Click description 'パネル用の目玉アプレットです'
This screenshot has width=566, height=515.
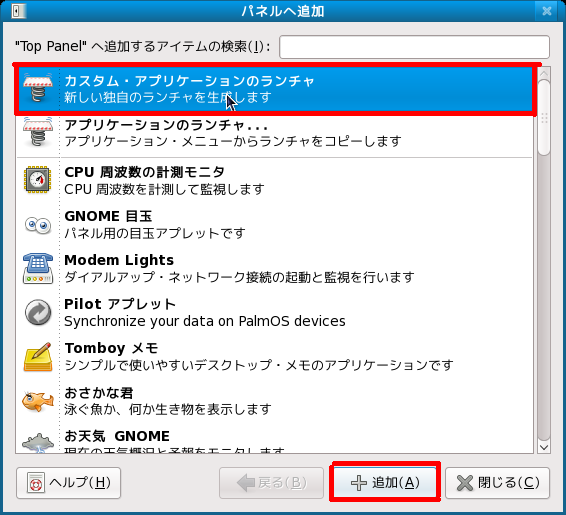click(155, 233)
